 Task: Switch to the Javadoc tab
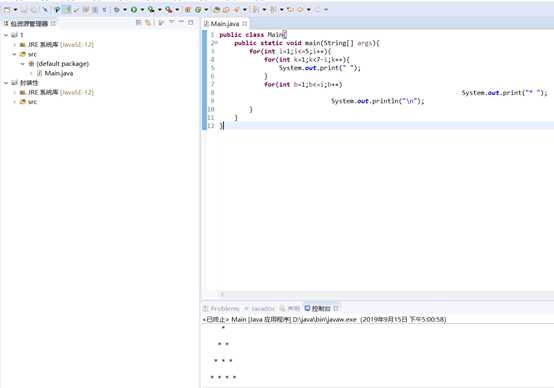(x=259, y=308)
